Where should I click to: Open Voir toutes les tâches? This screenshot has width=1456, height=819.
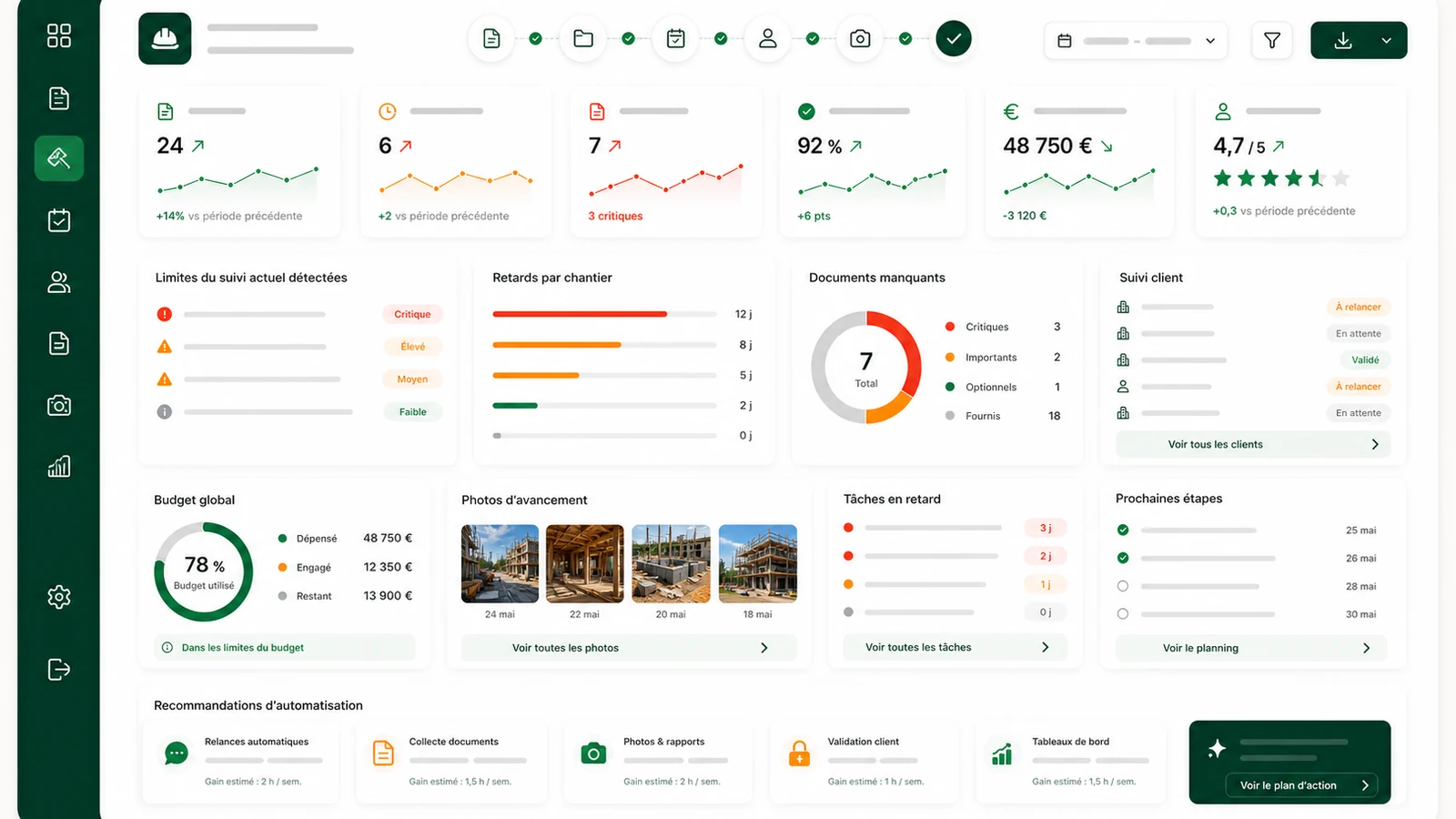tap(954, 647)
